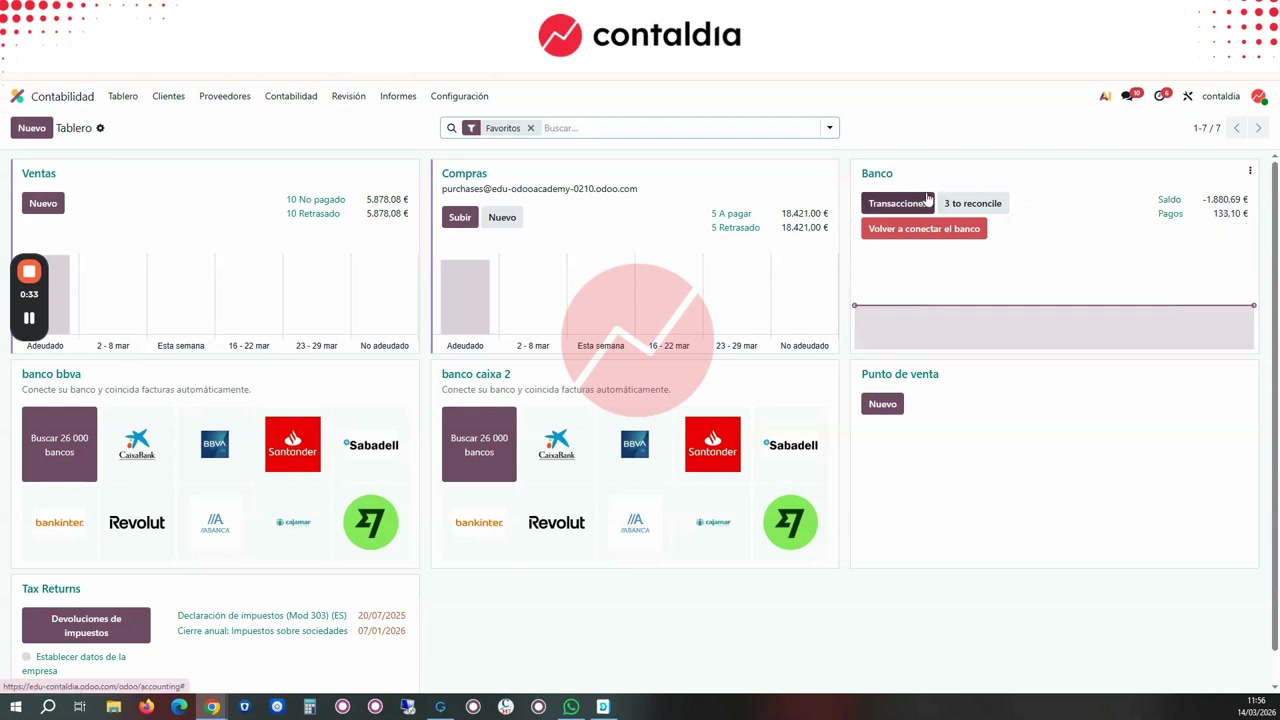Viewport: 1280px width, 720px height.
Task: Open the contaldia user avatar menu
Action: 1259,96
